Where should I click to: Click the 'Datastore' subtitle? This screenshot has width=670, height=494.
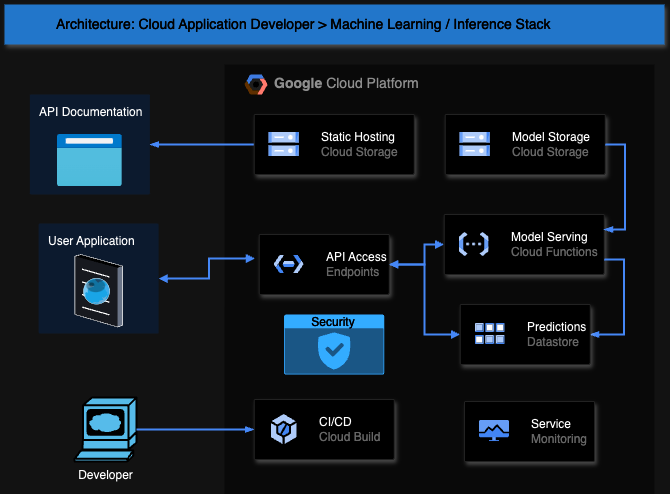552,342
